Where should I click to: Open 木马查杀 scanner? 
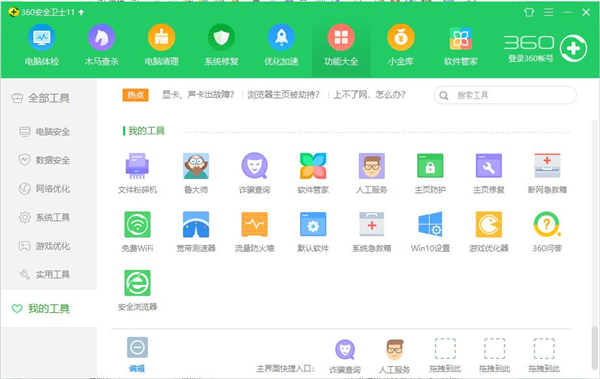pos(101,45)
